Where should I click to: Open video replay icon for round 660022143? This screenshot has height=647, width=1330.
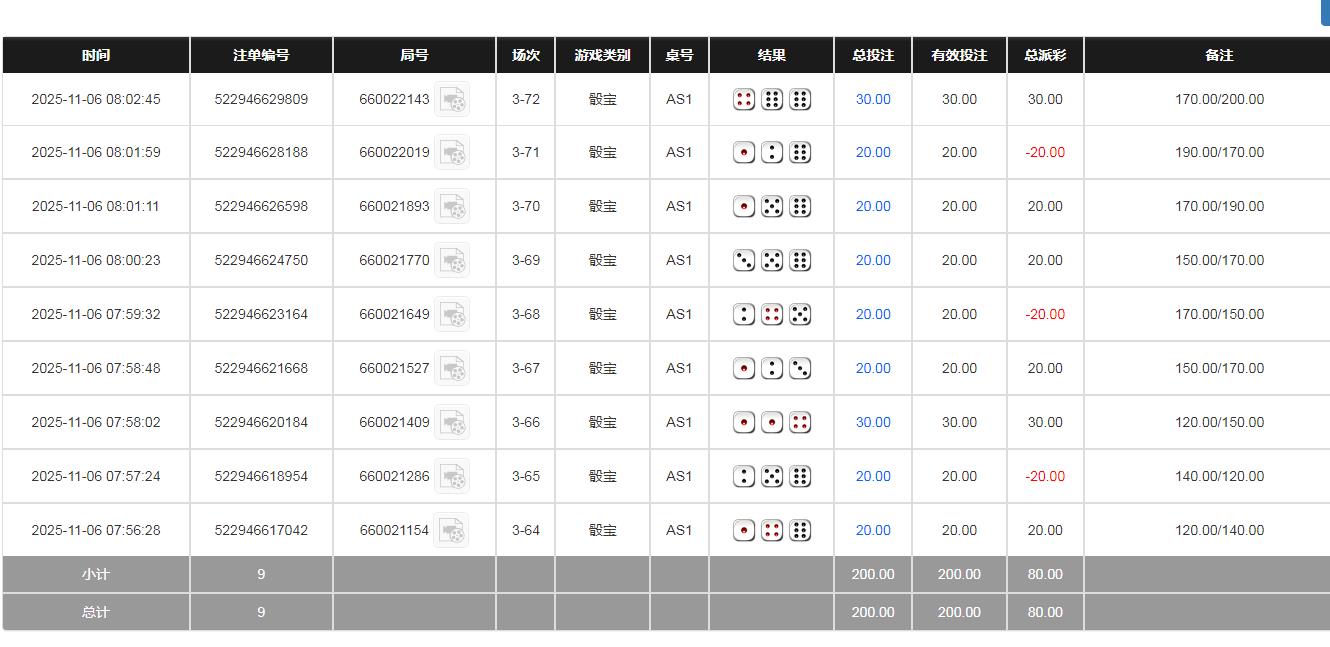[452, 100]
